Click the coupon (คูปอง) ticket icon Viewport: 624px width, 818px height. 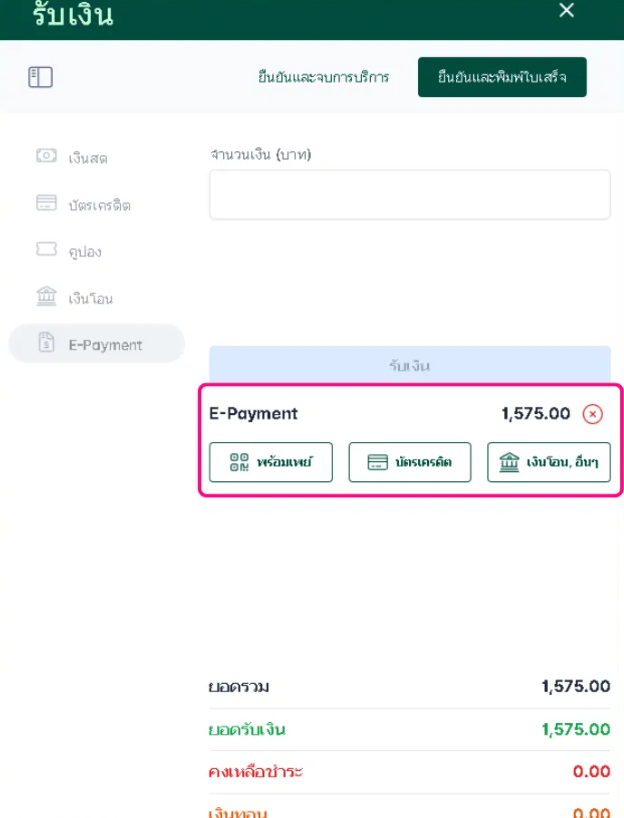(46, 250)
